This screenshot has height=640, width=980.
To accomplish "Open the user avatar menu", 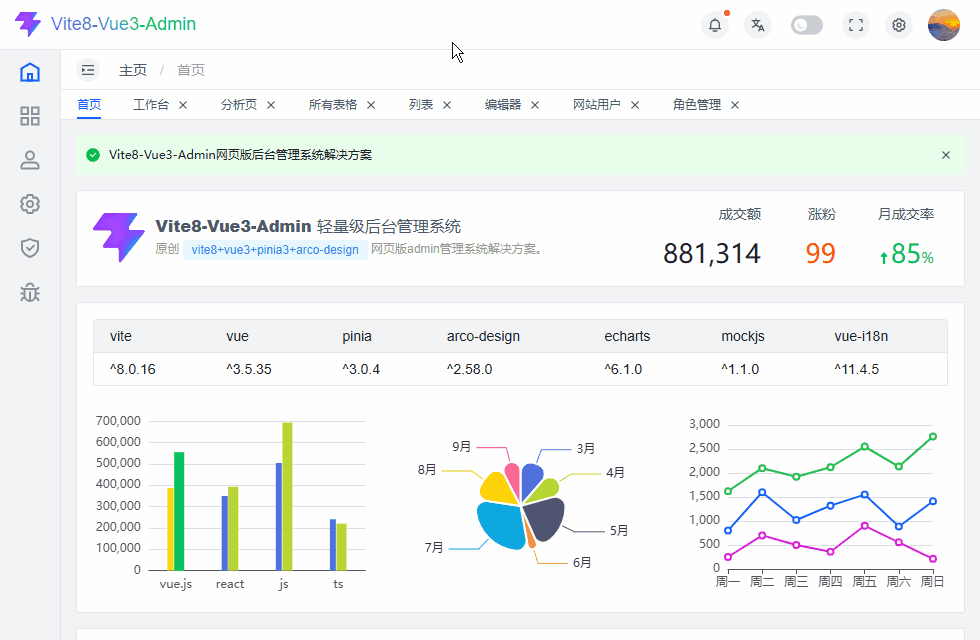I will 944,25.
